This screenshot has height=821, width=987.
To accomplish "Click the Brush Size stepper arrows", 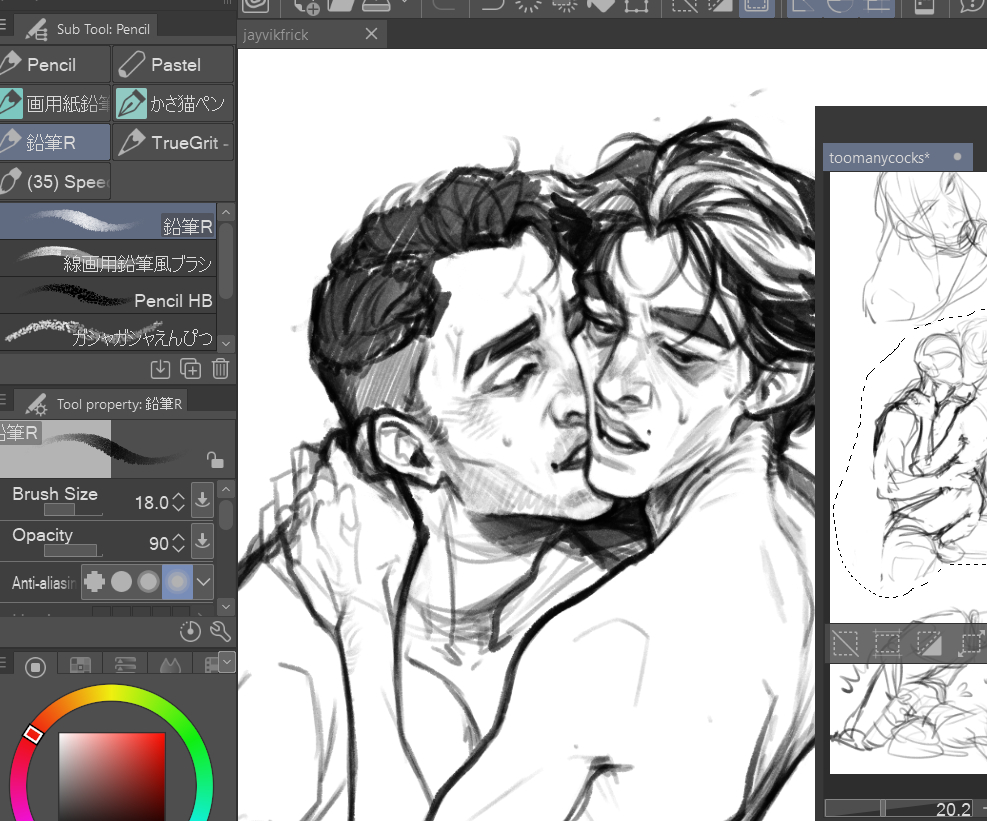I will point(178,502).
